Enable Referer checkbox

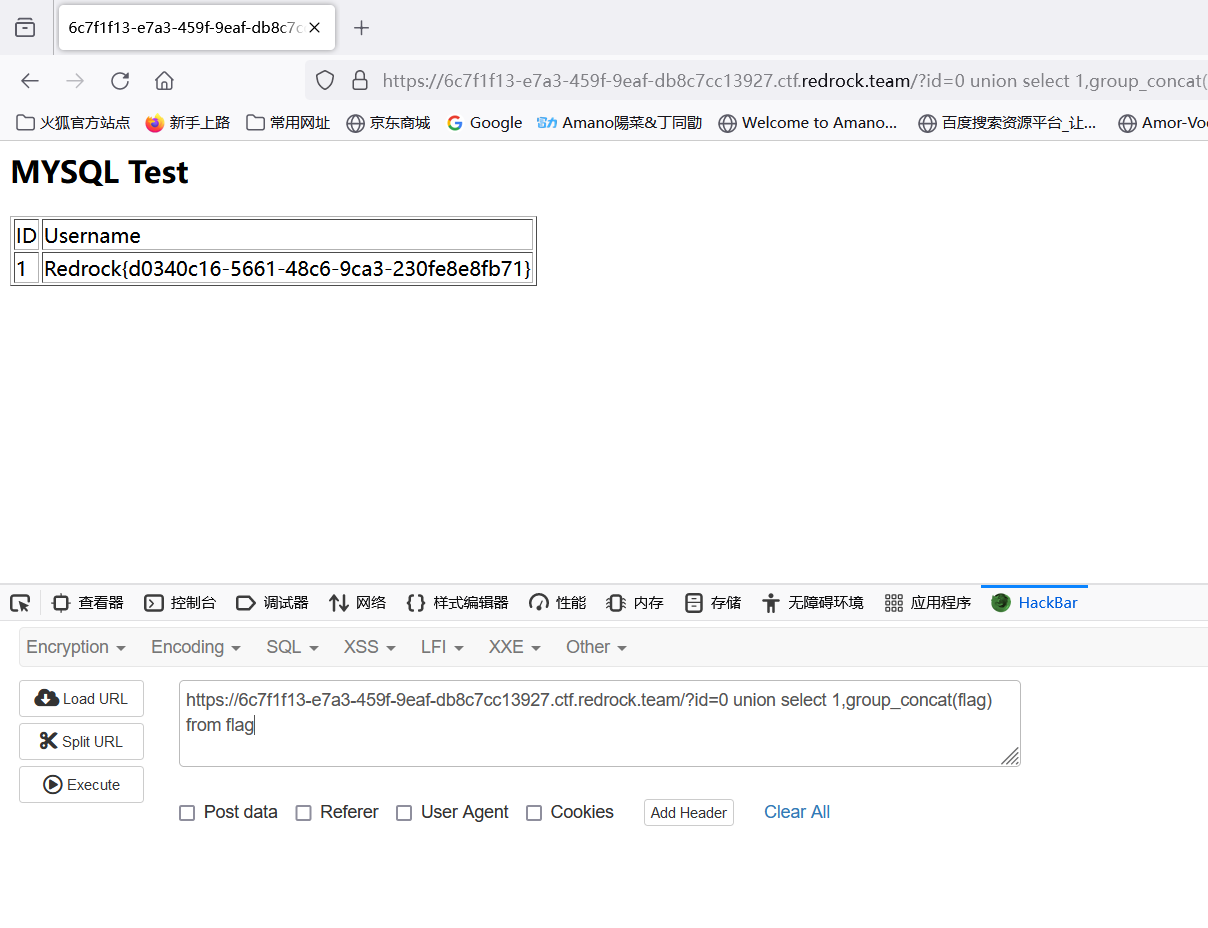pos(304,813)
